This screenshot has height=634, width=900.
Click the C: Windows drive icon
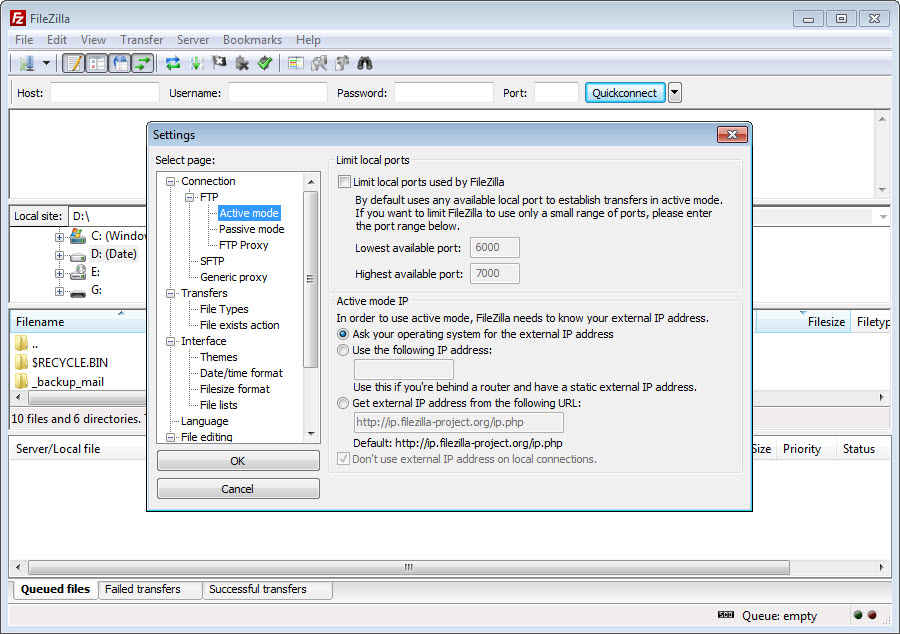pos(77,235)
